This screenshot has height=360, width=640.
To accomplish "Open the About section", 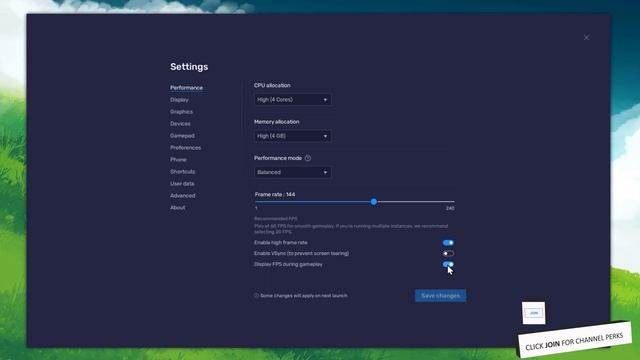I will click(178, 207).
